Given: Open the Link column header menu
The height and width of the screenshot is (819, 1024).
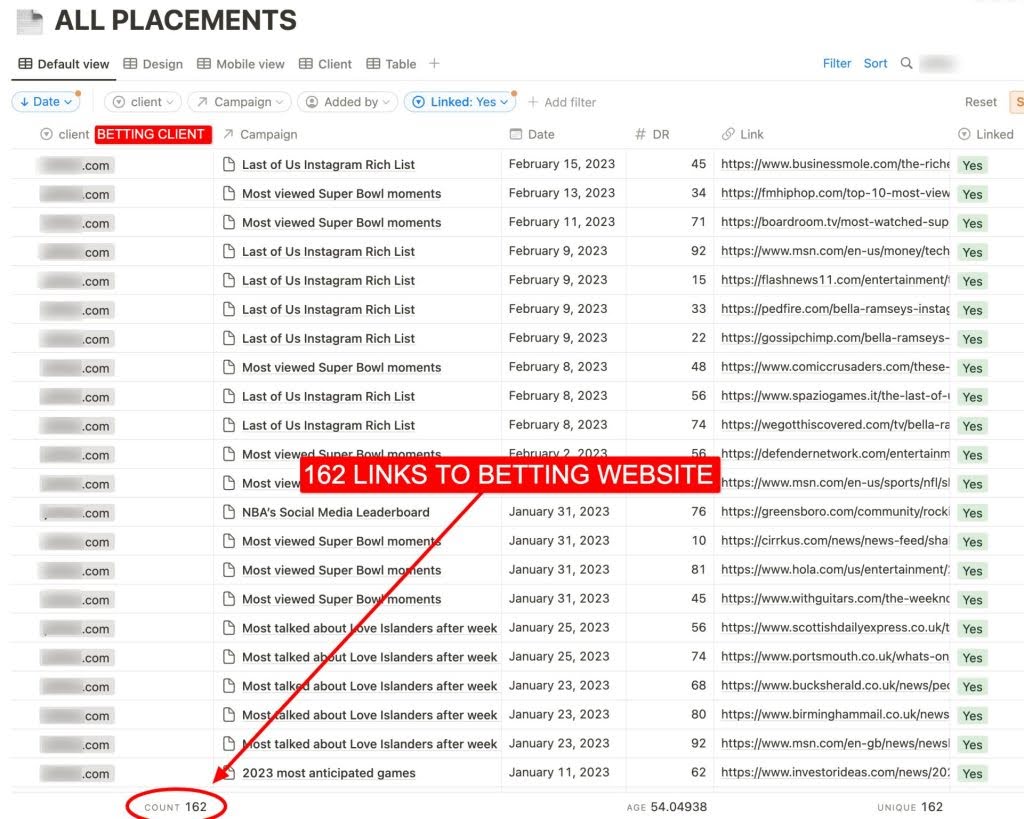Looking at the screenshot, I should pos(743,135).
